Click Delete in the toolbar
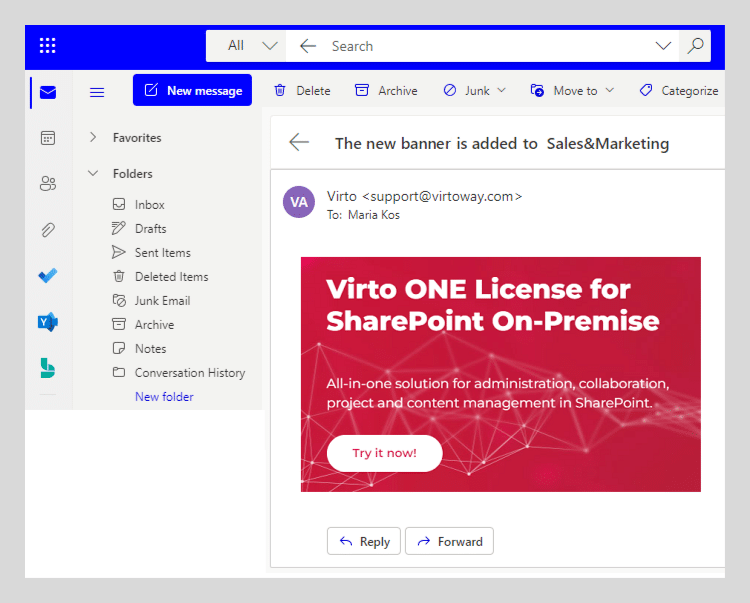 (x=302, y=90)
